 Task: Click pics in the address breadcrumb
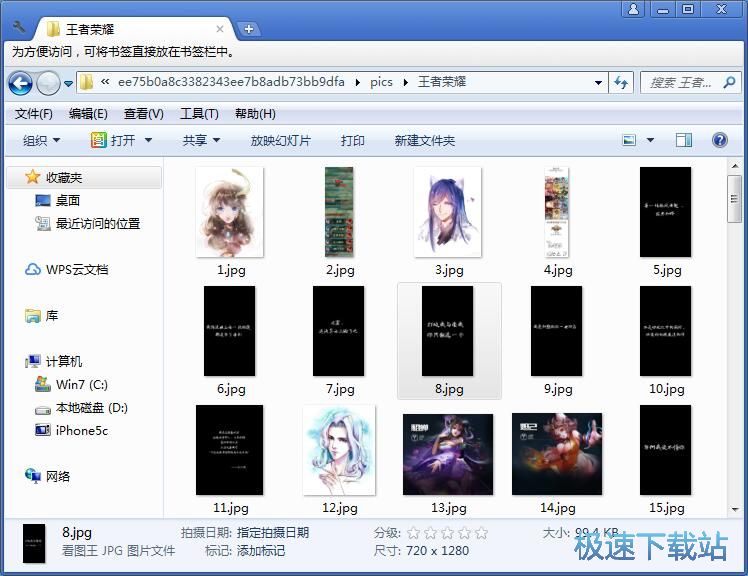(x=381, y=82)
